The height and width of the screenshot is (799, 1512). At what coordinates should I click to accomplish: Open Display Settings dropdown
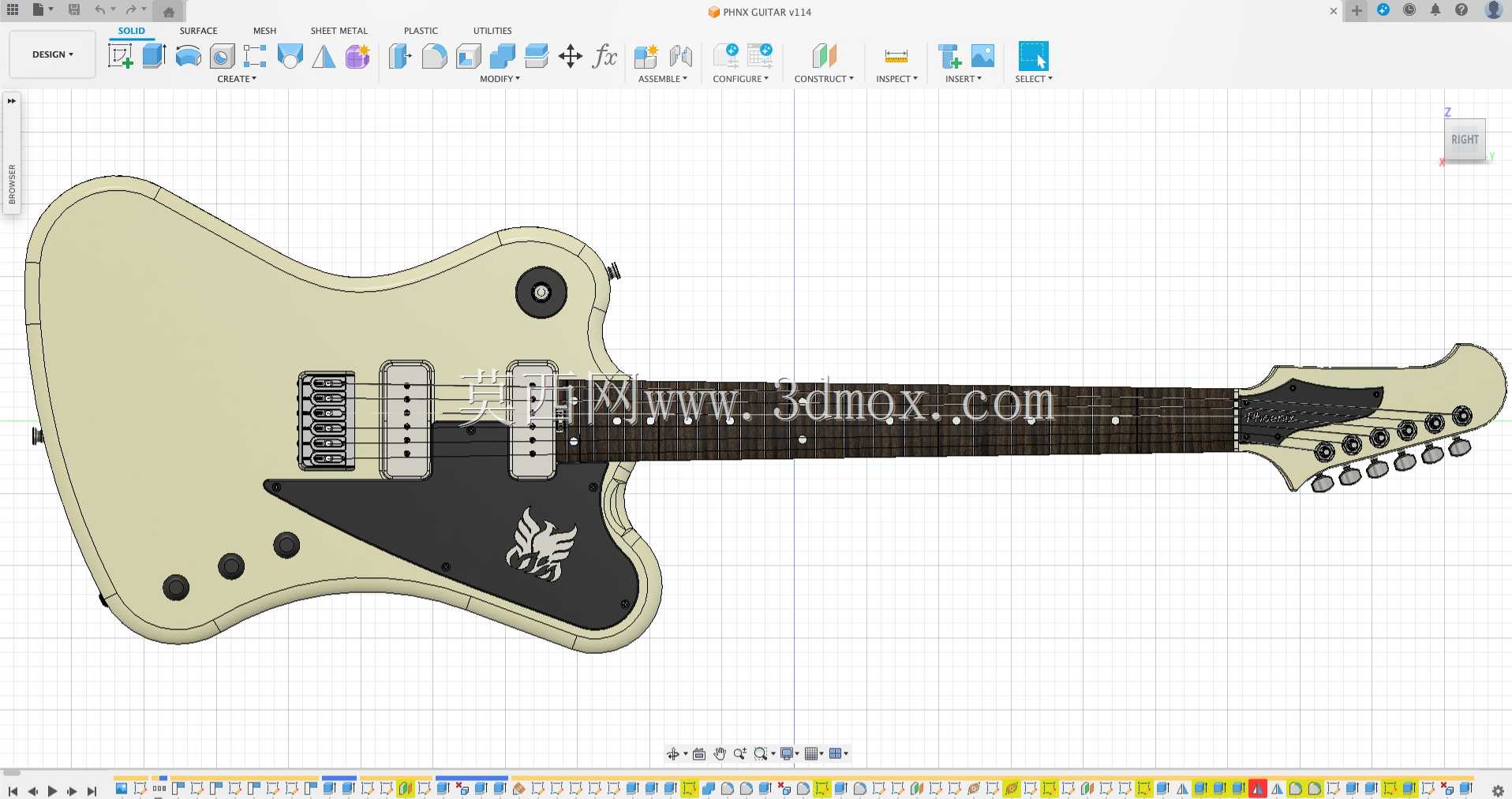coord(790,754)
